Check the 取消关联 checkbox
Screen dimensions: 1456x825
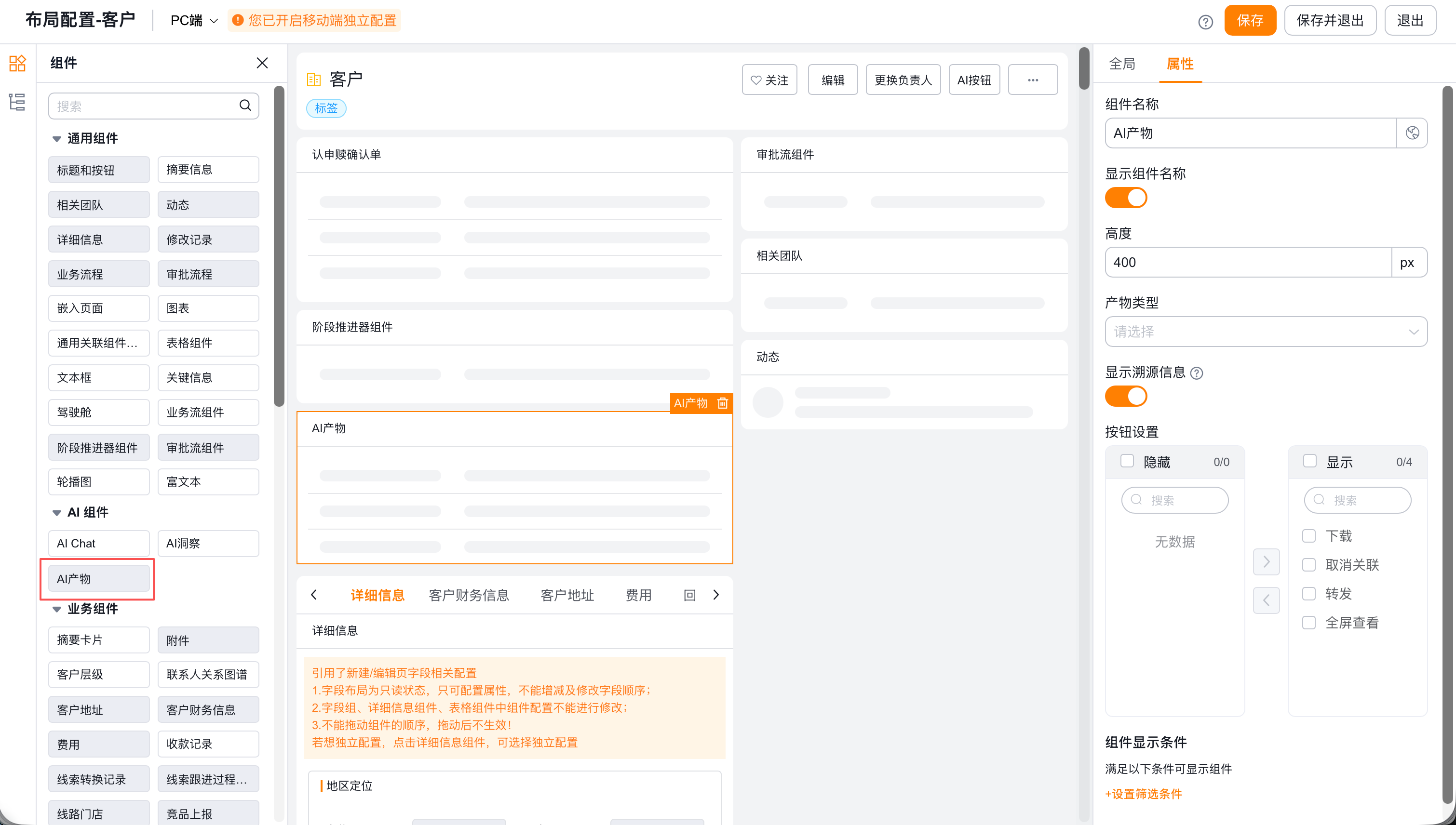coord(1308,565)
